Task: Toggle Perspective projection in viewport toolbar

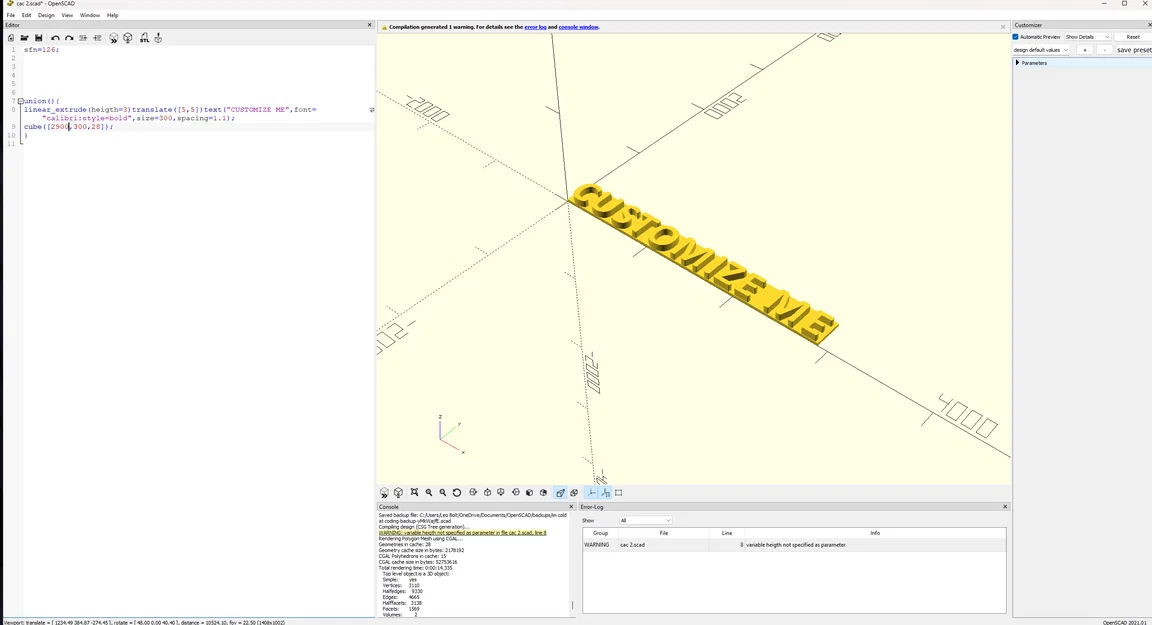Action: pos(560,493)
